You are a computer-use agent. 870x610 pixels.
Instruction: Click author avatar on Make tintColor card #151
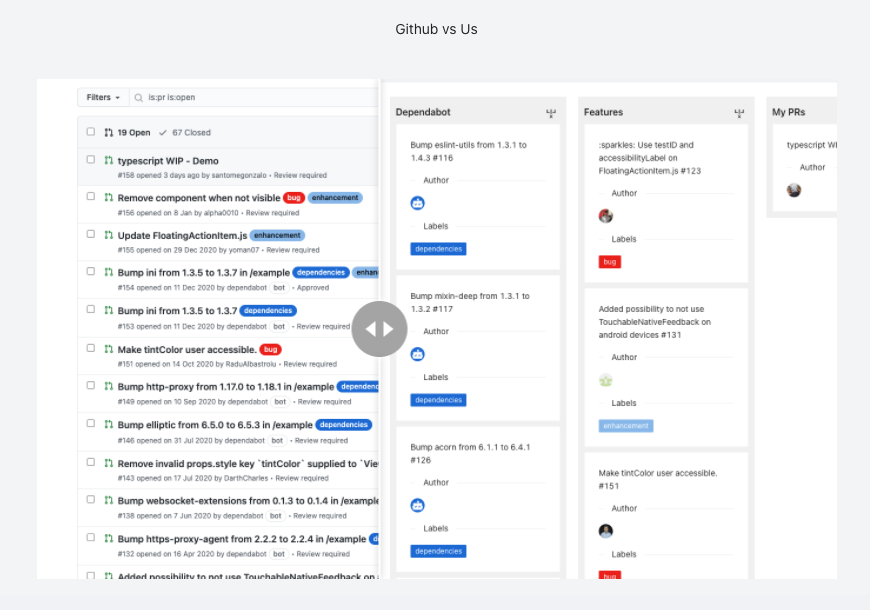click(x=606, y=531)
